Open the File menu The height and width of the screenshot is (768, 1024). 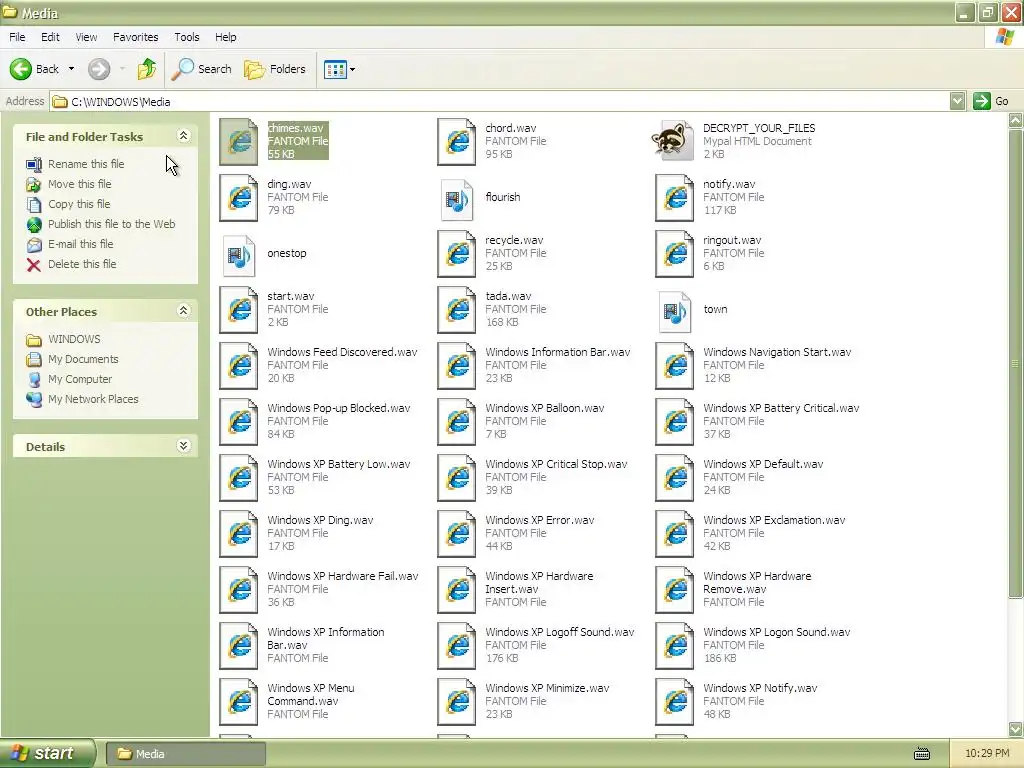(17, 37)
